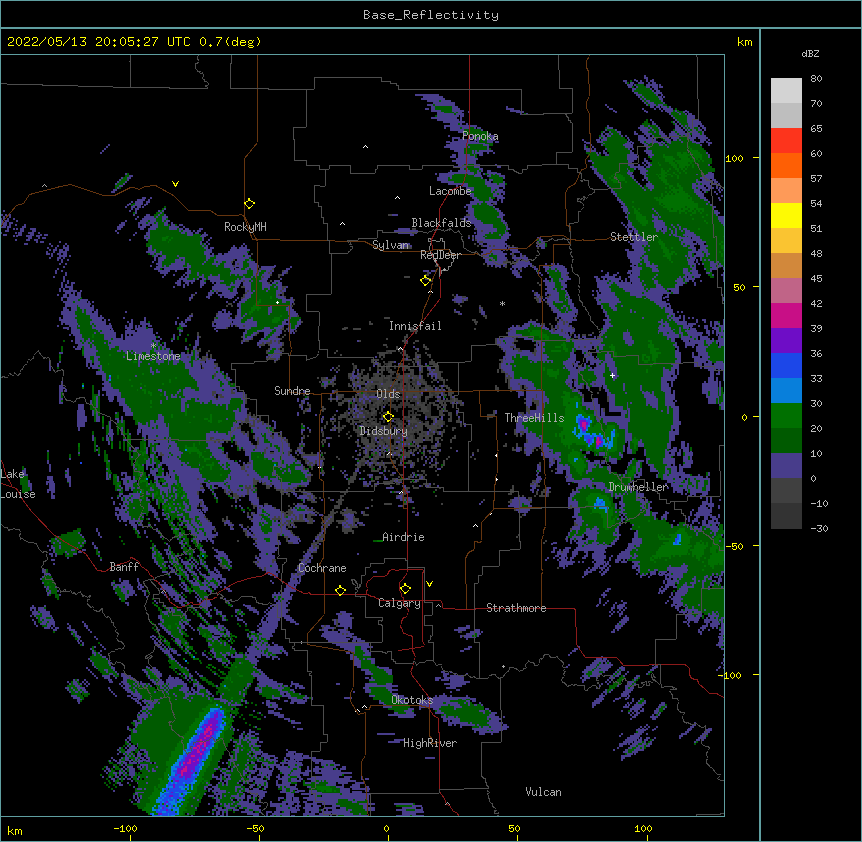Pick the lightest gray swatch at legend top

(x=786, y=90)
